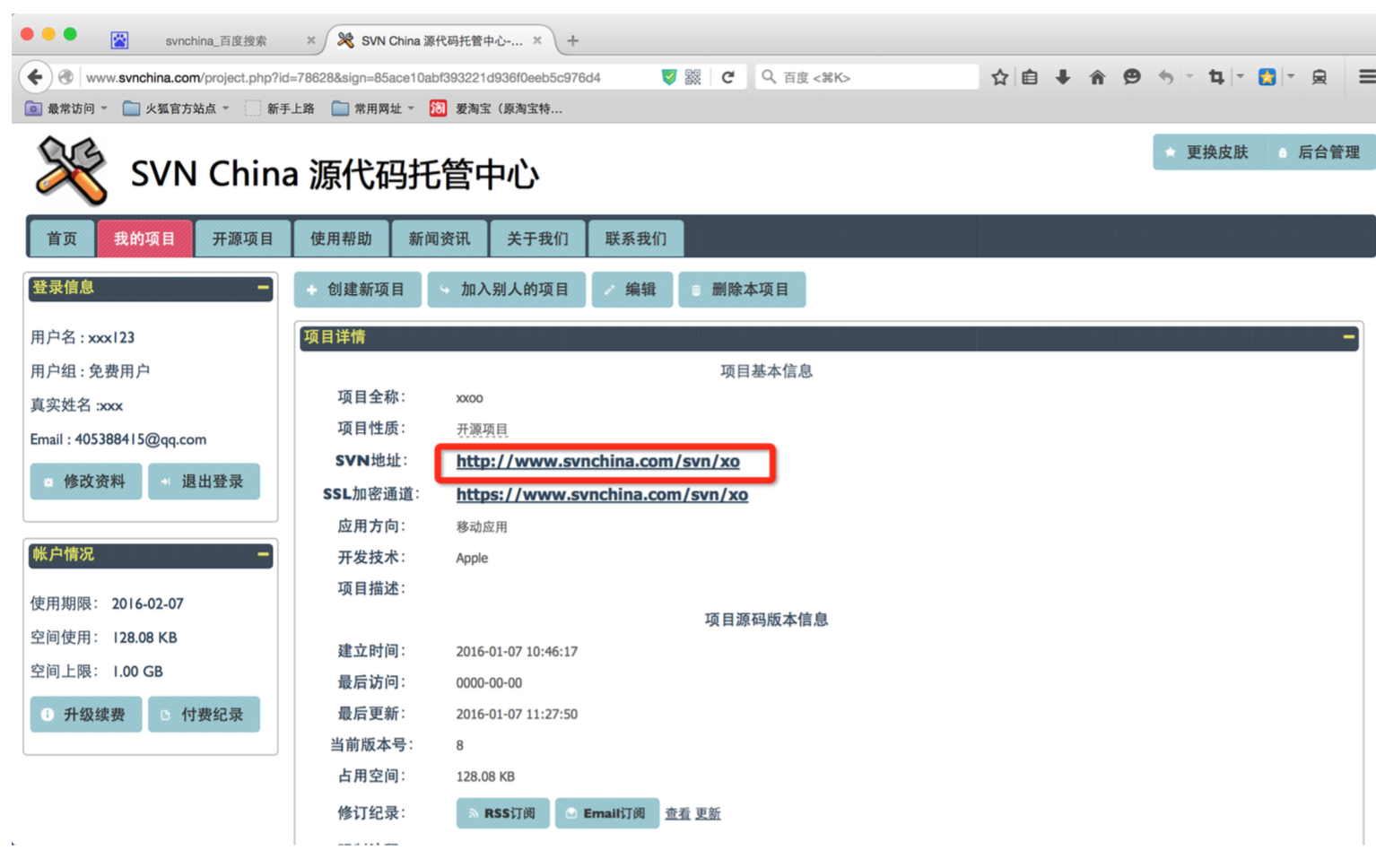Click the 付费纪录 button

click(x=204, y=715)
